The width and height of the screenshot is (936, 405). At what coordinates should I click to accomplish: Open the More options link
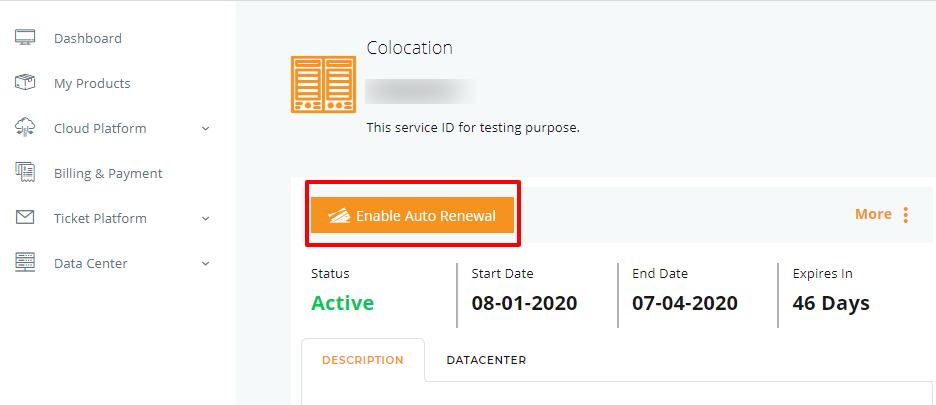click(x=873, y=214)
